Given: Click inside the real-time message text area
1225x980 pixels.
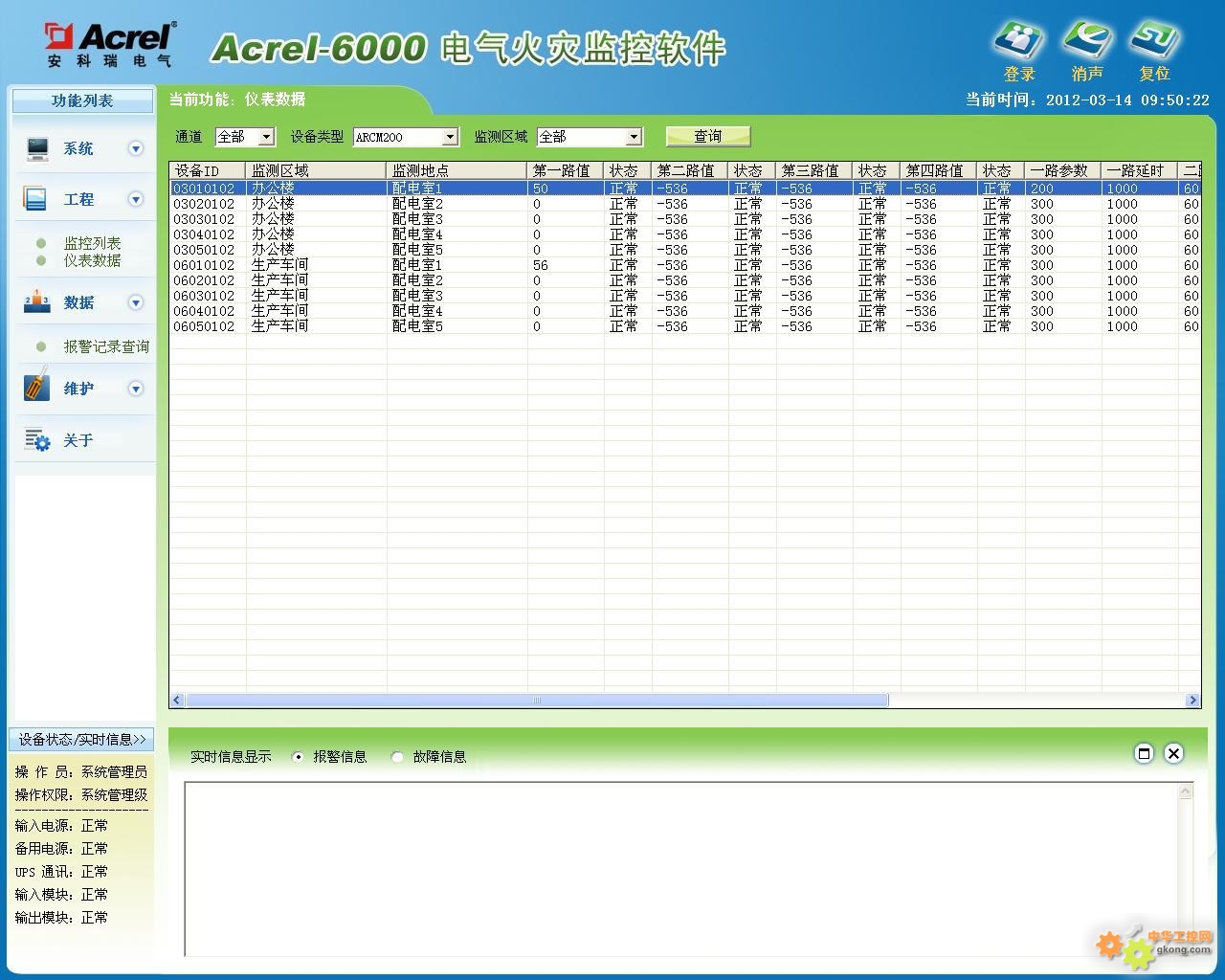Looking at the screenshot, I should tap(680, 869).
